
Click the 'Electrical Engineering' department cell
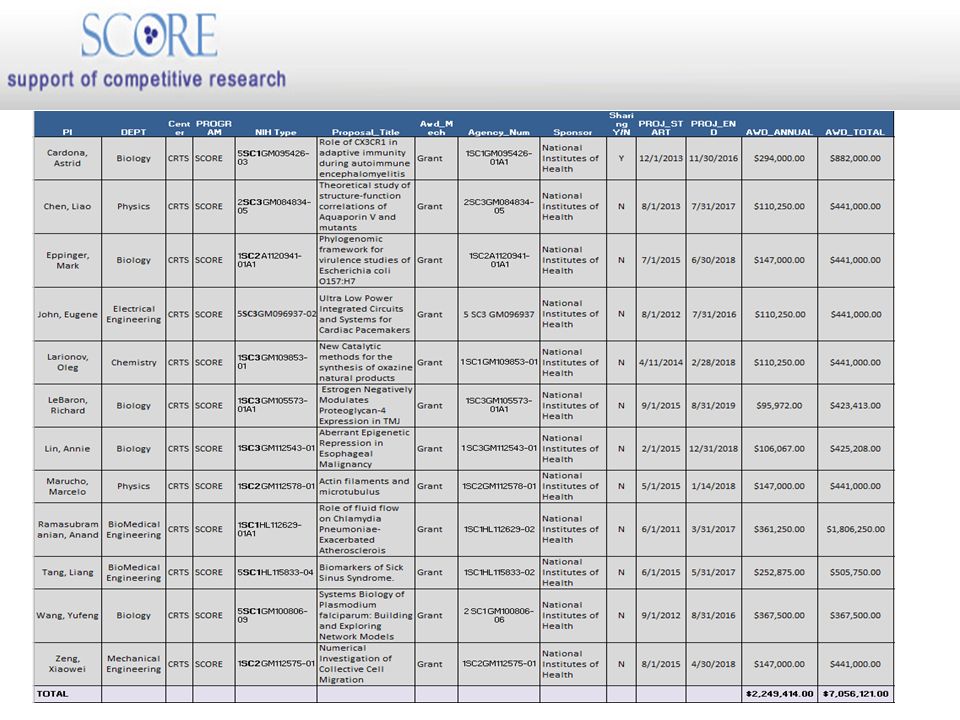(133, 314)
